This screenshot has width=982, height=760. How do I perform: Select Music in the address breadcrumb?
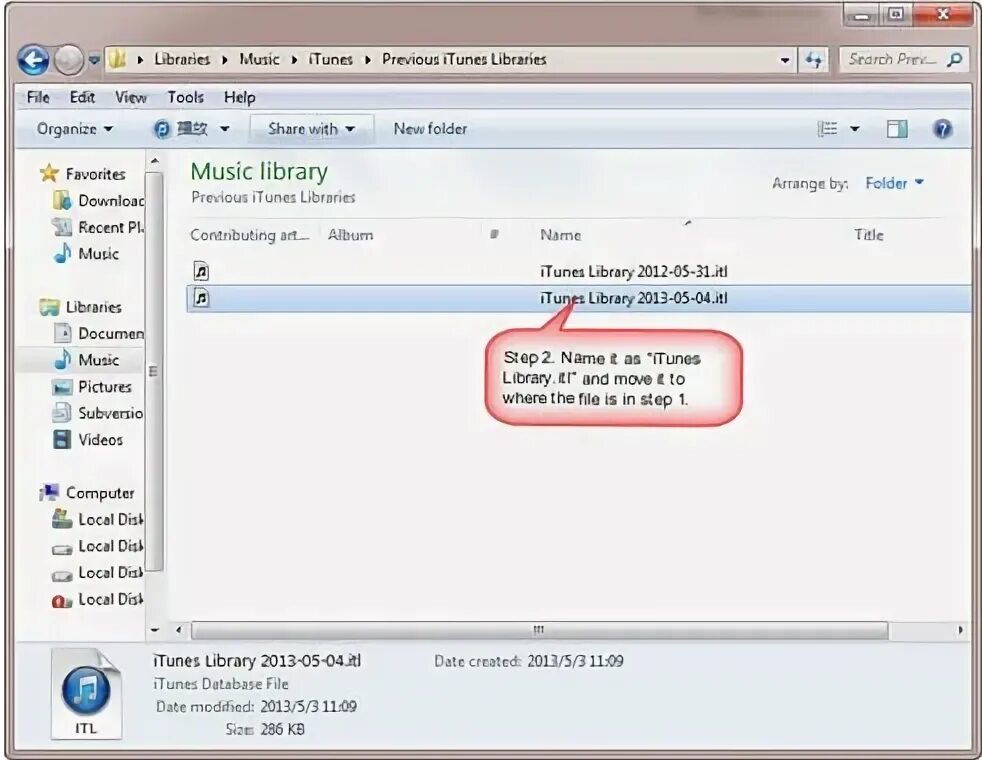click(259, 59)
